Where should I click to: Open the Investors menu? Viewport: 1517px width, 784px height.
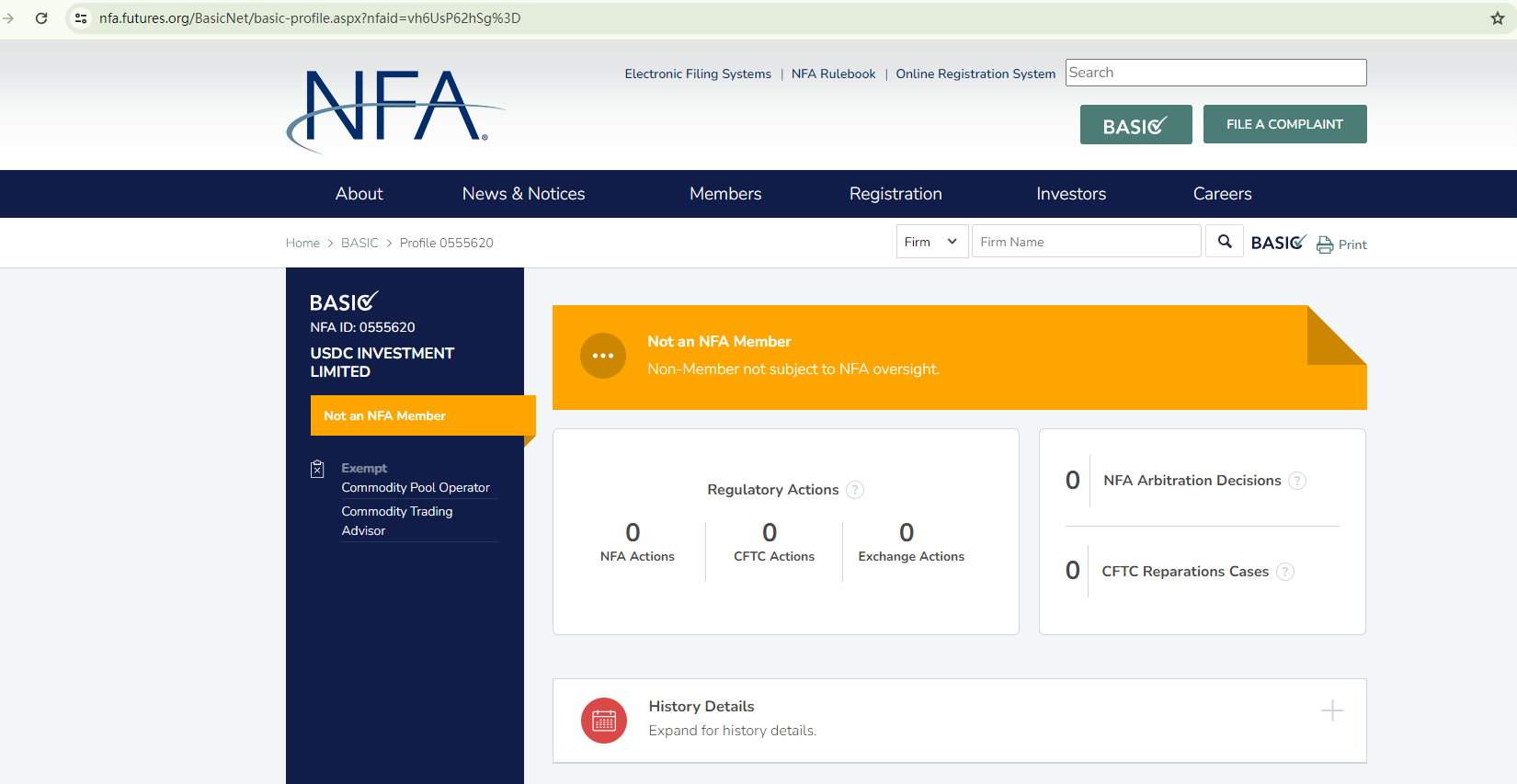point(1071,194)
